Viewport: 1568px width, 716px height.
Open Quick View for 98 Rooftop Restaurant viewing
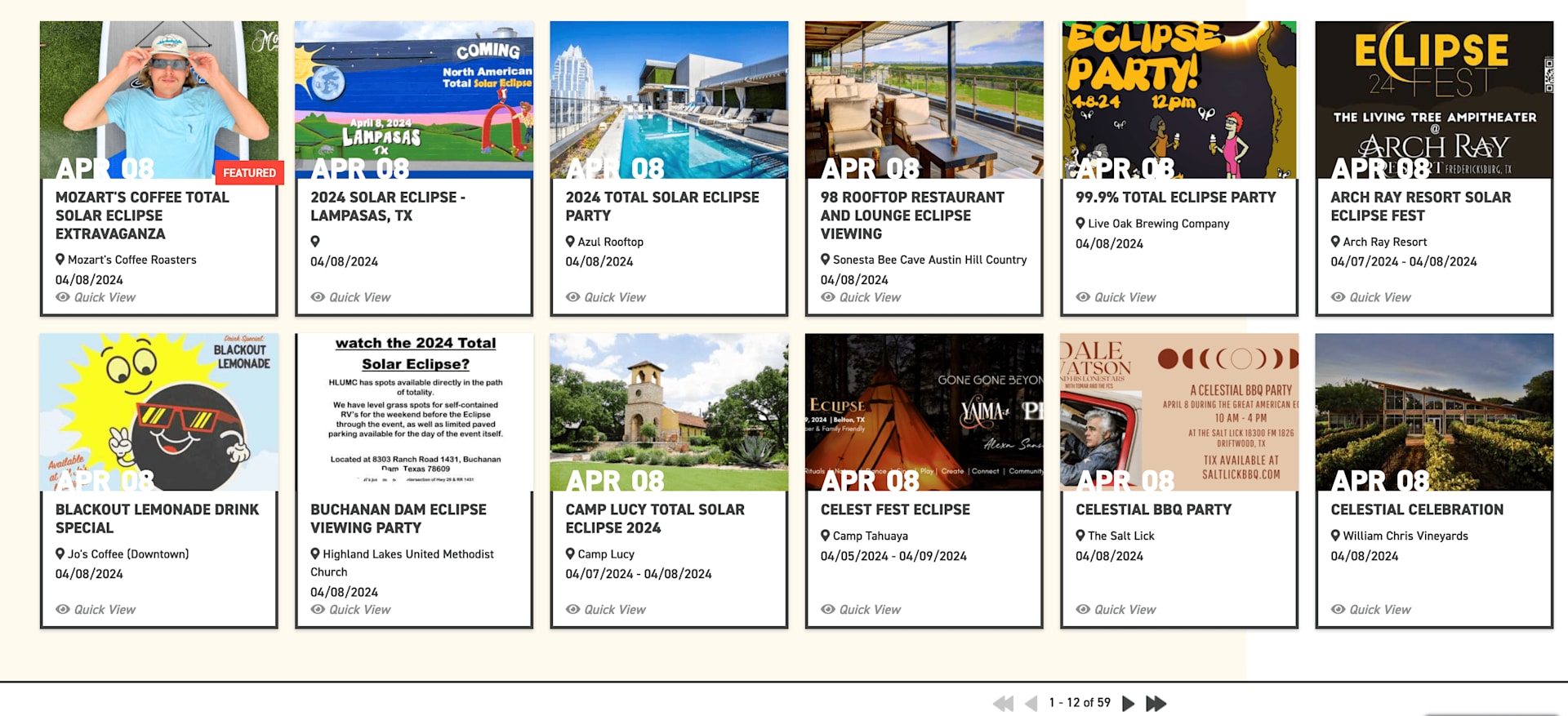[861, 297]
